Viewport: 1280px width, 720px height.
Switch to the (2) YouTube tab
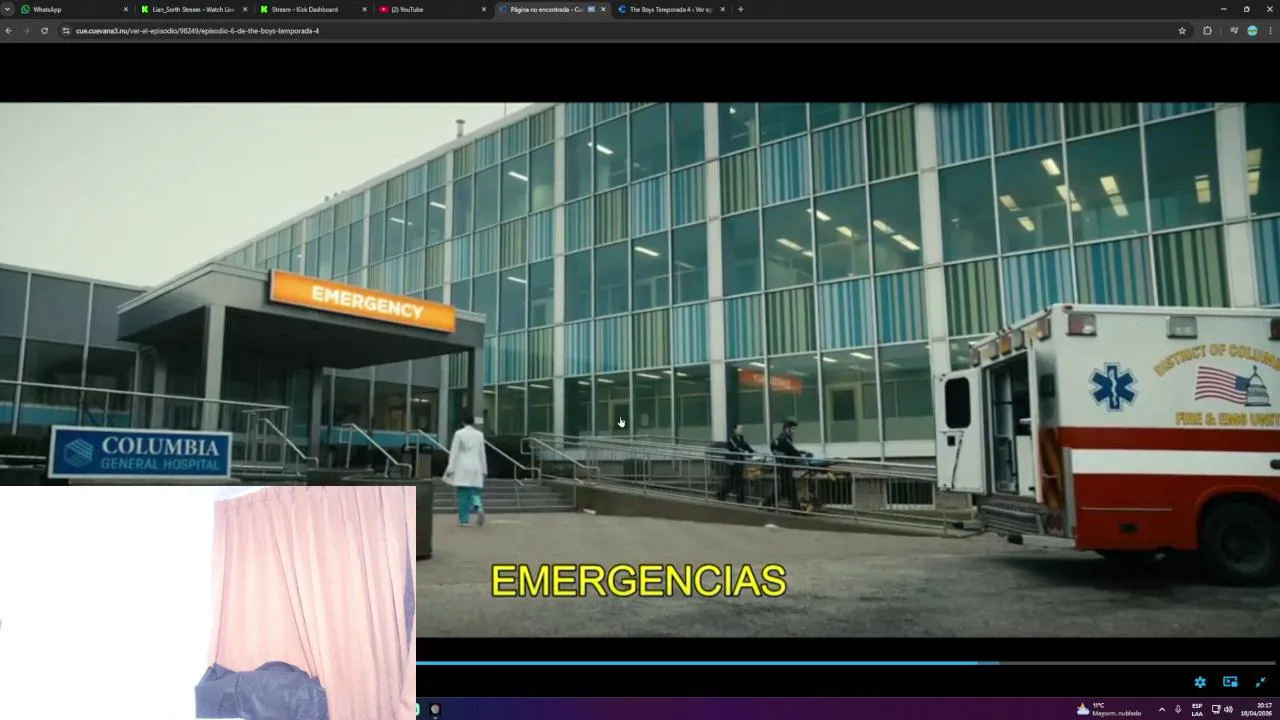(430, 9)
